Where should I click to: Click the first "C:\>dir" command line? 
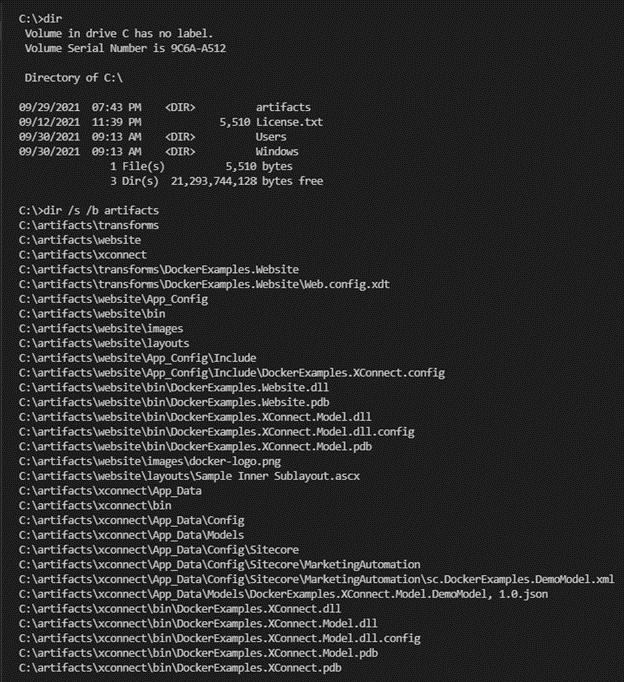click(40, 19)
